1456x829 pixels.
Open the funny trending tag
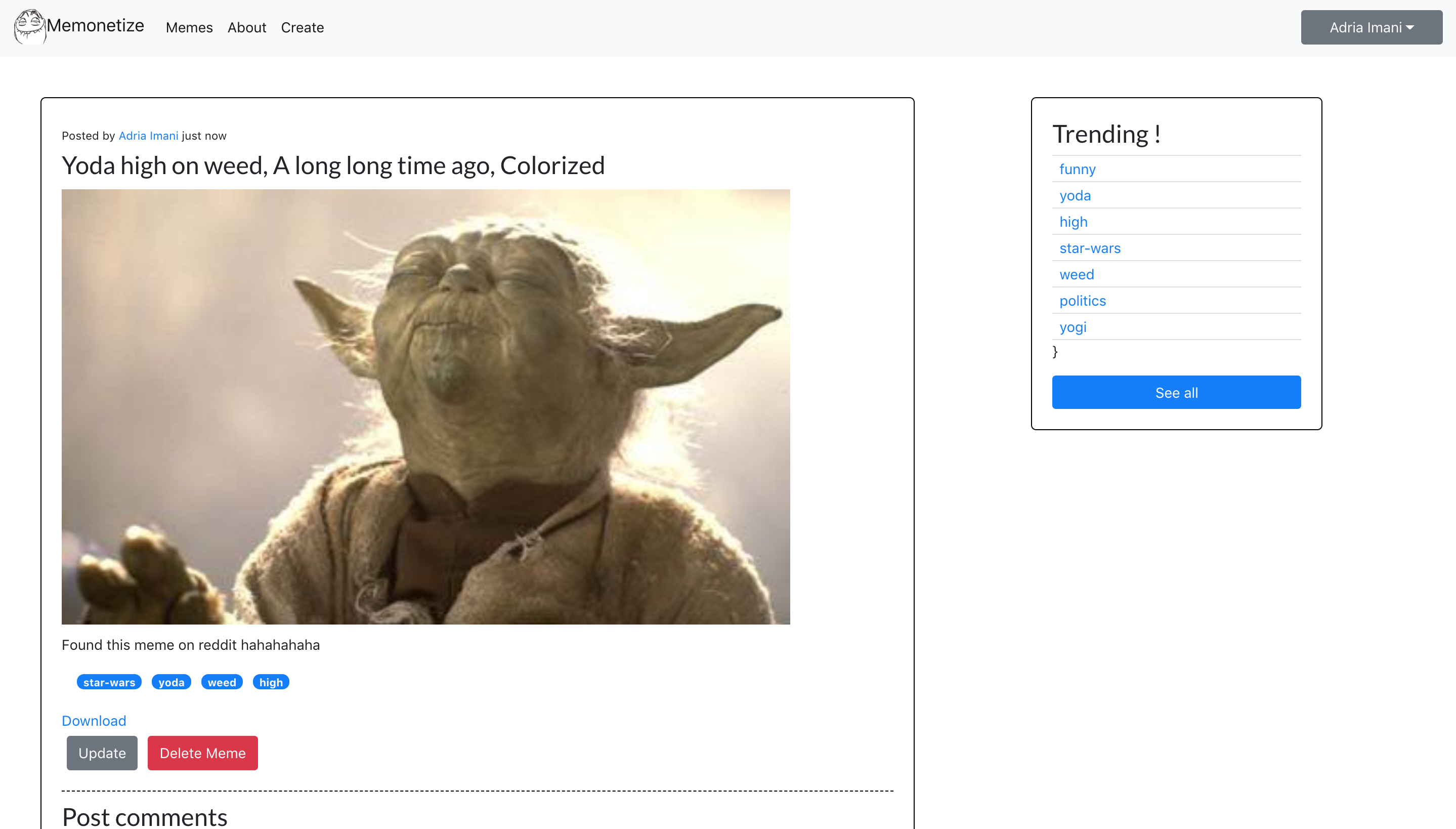click(1077, 169)
